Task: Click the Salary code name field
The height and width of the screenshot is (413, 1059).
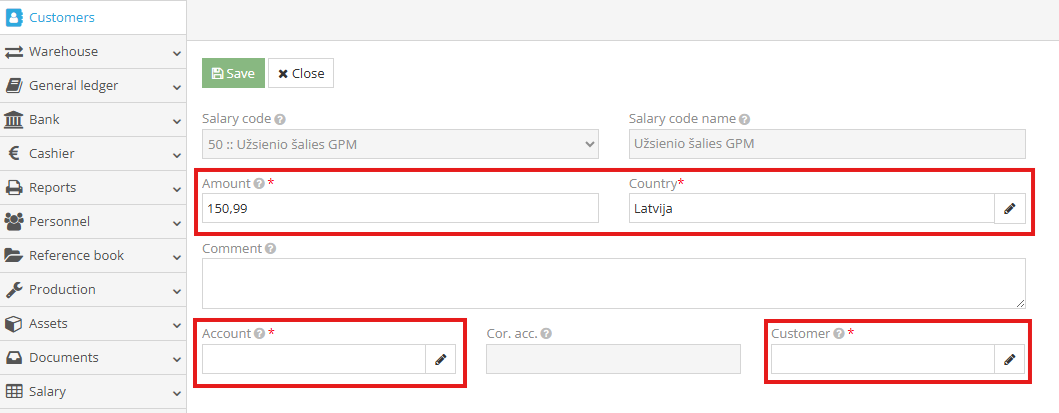Action: click(x=827, y=144)
